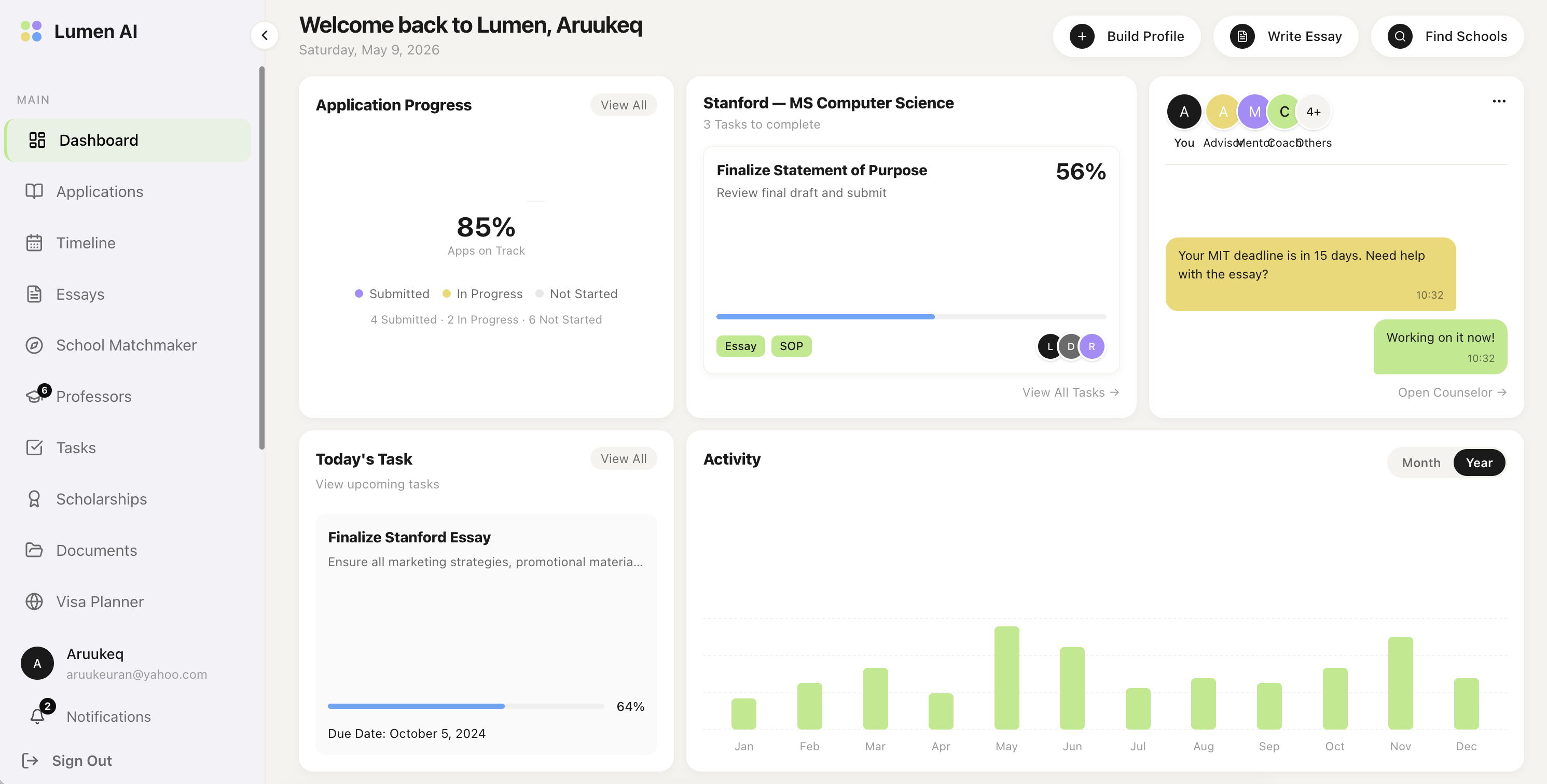Viewport: 1547px width, 784px height.
Task: Open Documents via the folder icon
Action: [34, 550]
